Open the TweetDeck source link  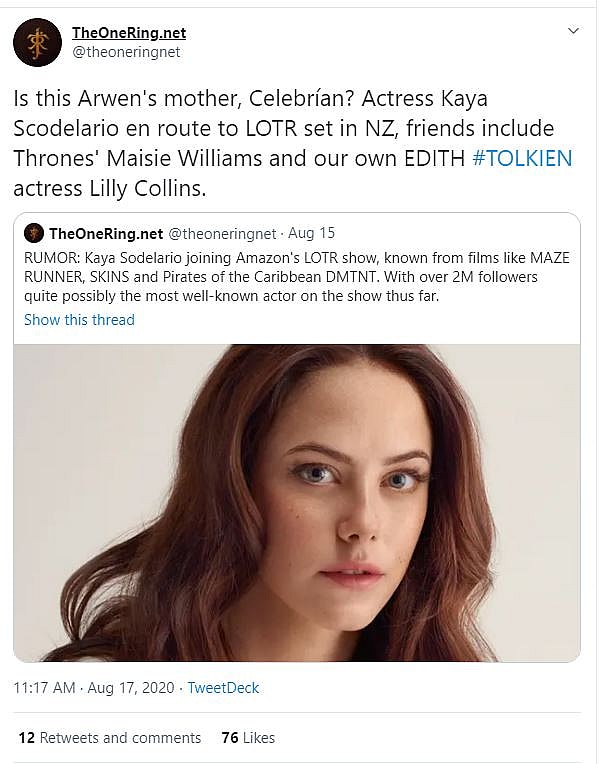point(223,688)
